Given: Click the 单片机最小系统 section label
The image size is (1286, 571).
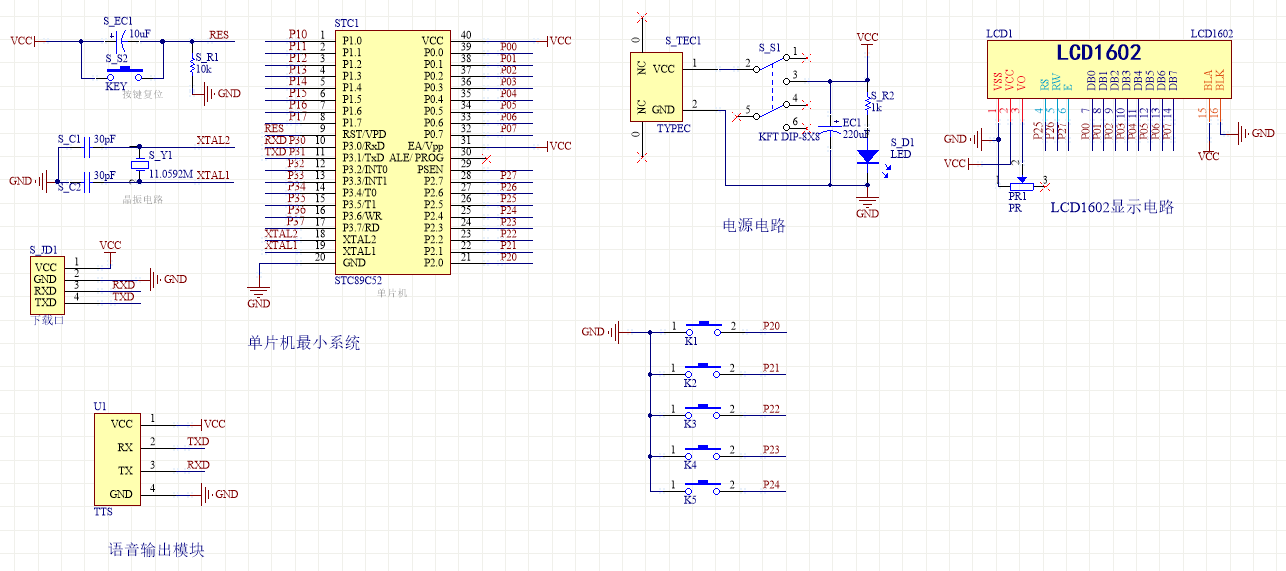Looking at the screenshot, I should 304,342.
